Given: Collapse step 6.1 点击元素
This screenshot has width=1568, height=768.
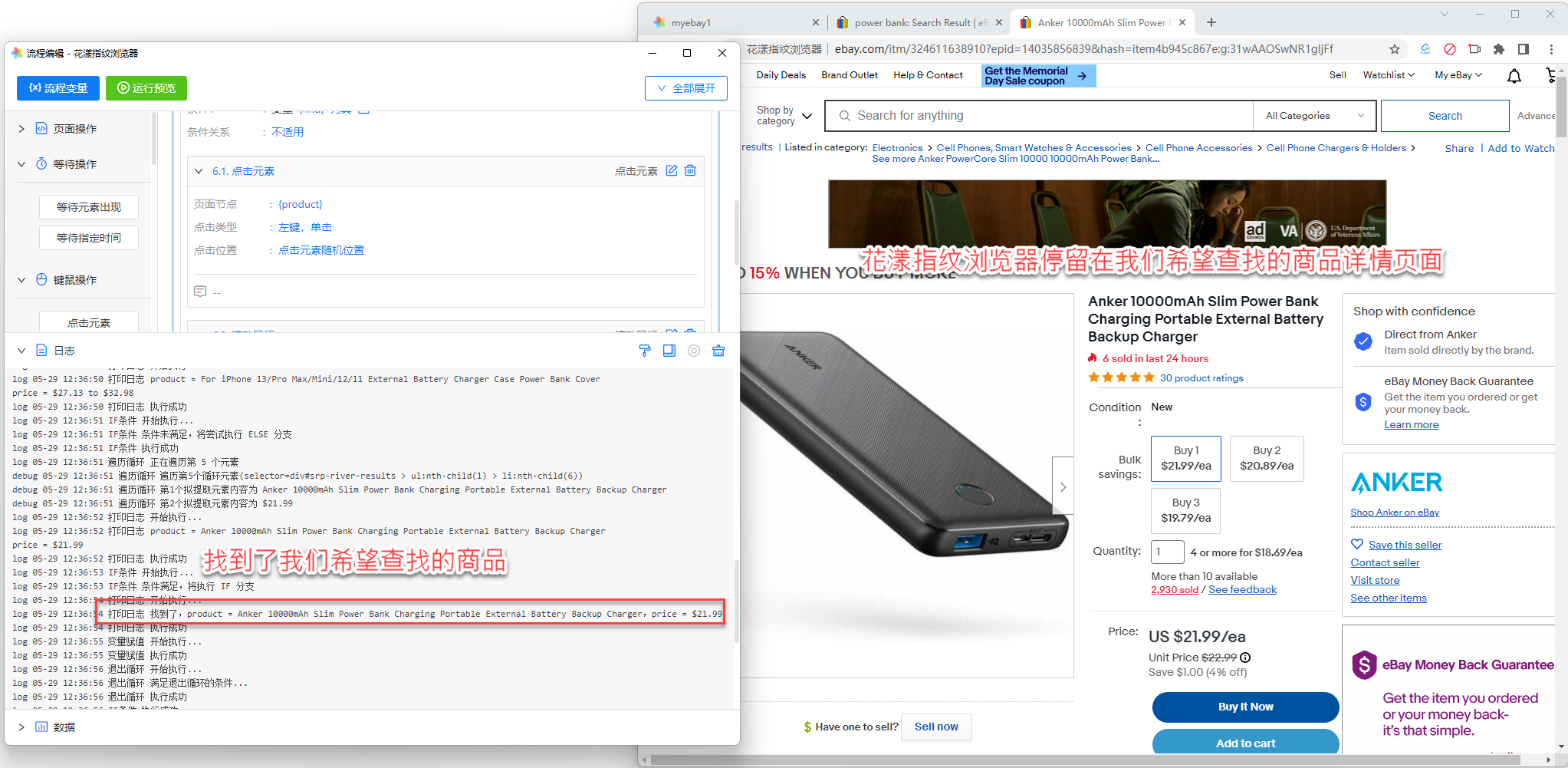Looking at the screenshot, I should (x=199, y=171).
